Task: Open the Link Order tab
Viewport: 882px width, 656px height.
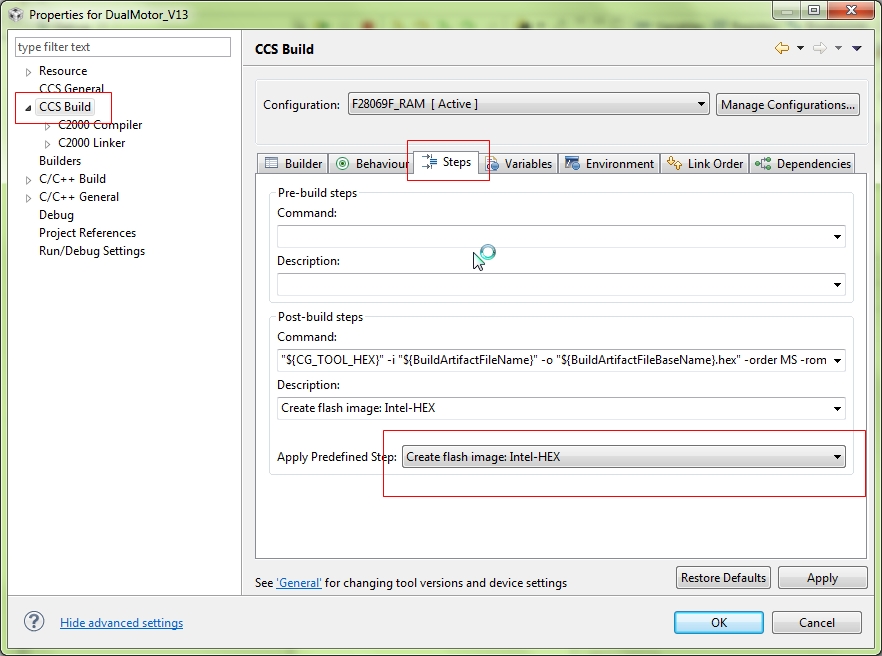Action: pos(705,164)
